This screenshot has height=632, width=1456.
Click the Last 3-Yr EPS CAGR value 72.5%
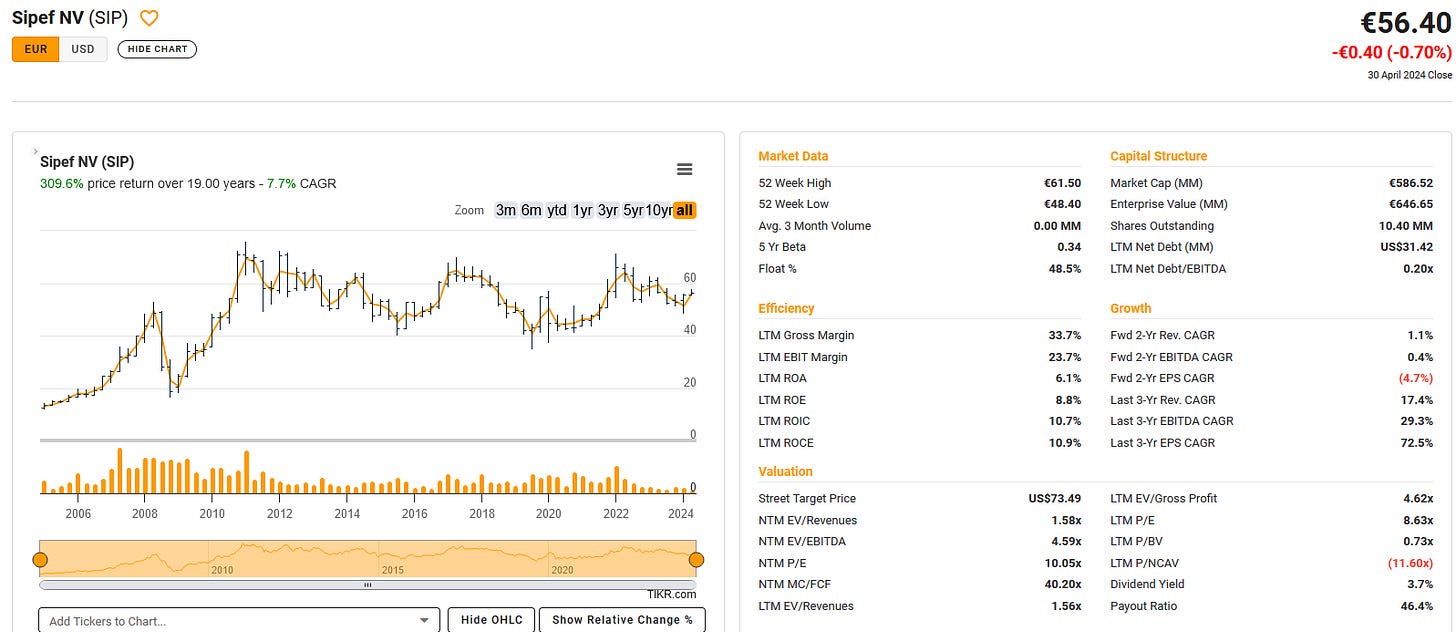point(1416,443)
